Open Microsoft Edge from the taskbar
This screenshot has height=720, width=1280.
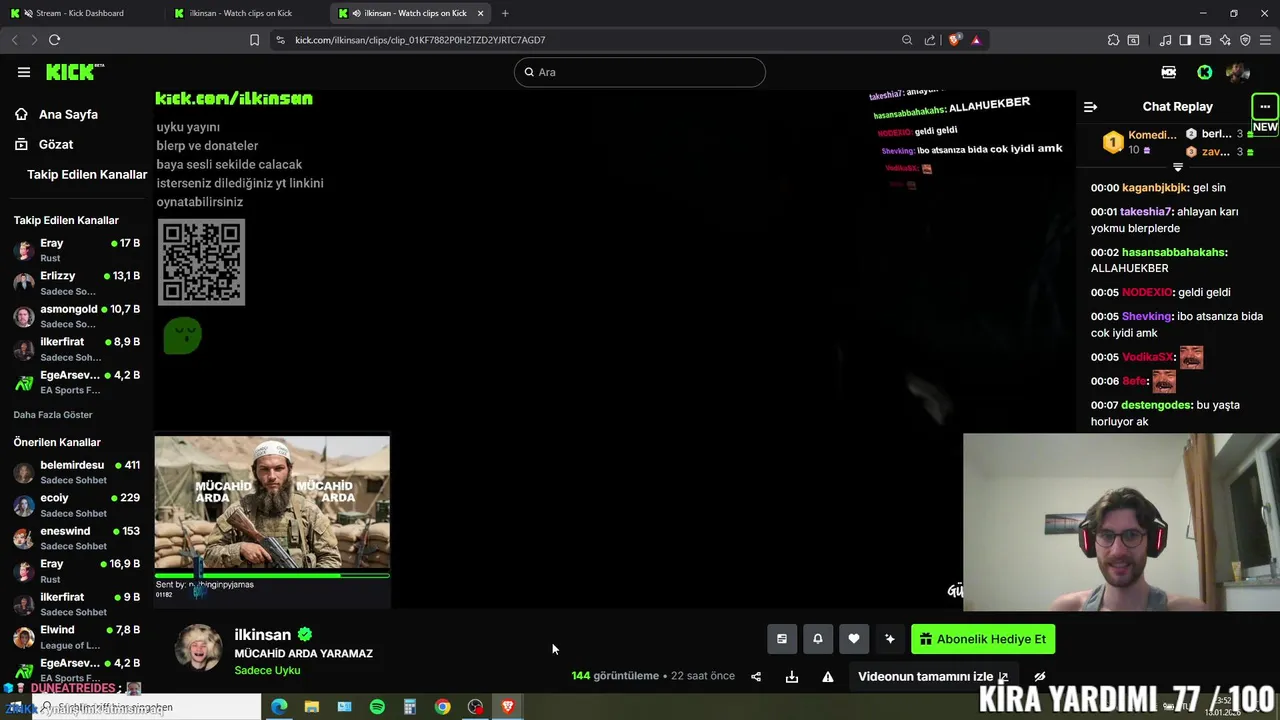[x=279, y=707]
